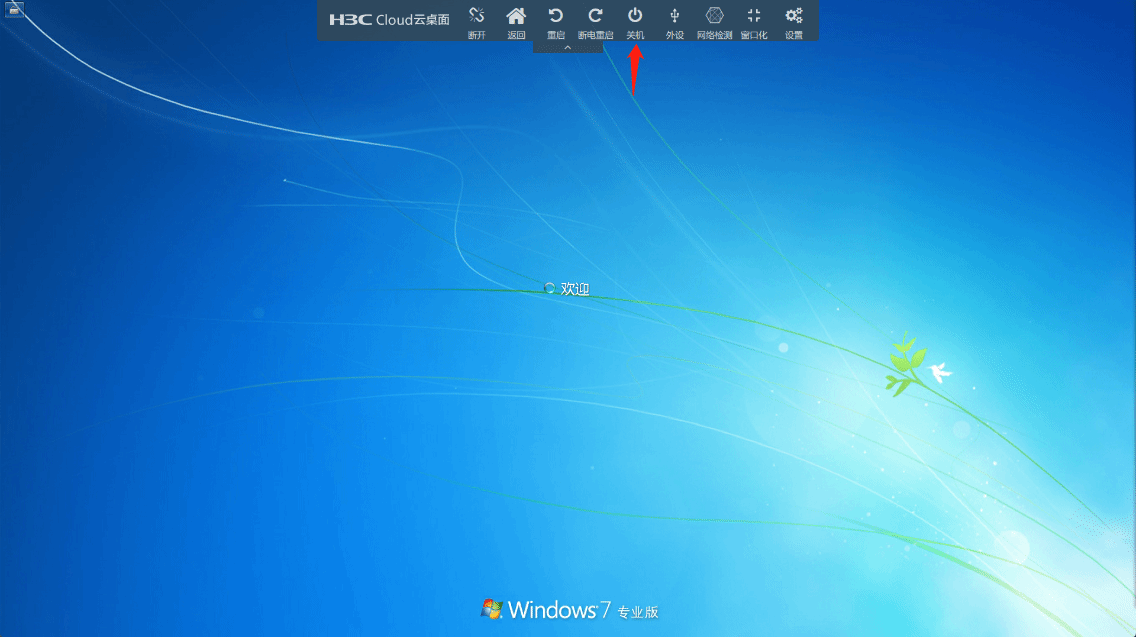The height and width of the screenshot is (638, 1138).
Task: Click the 关机 shutdown power icon
Action: click(x=635, y=15)
